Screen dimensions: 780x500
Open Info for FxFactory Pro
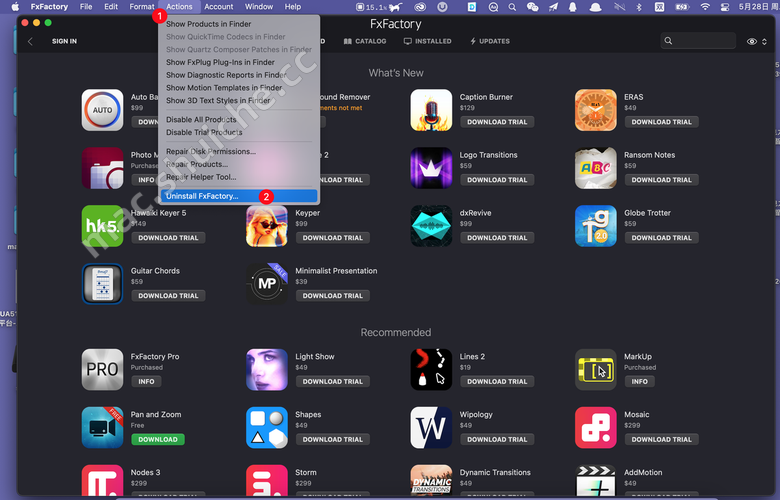(x=146, y=382)
